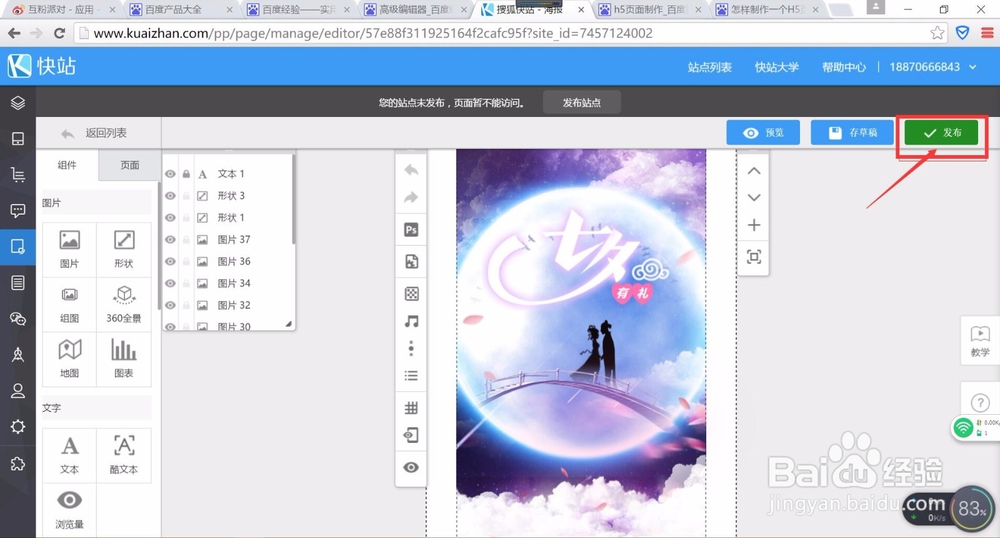Toggle visibility of layer 文本 1
Viewport: 1000px width, 538px height.
pyautogui.click(x=170, y=174)
